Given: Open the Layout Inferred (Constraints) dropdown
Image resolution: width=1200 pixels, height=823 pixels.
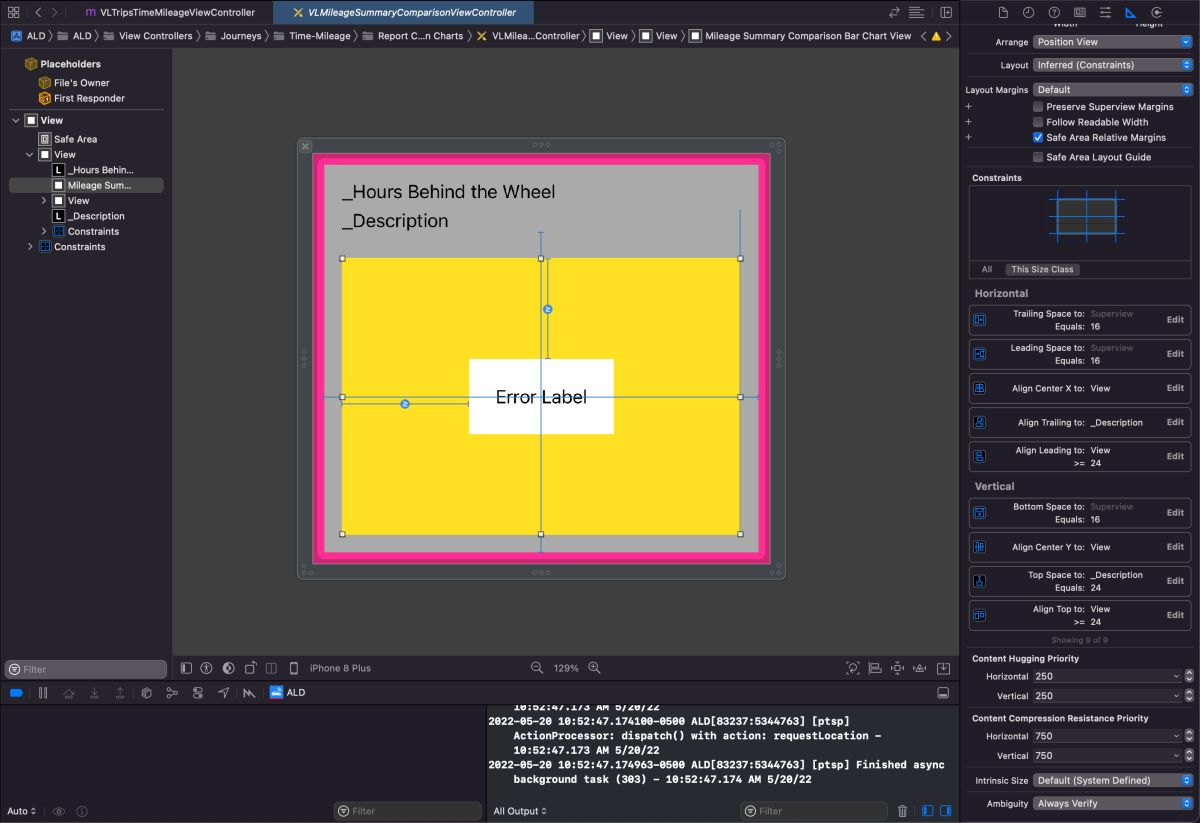Looking at the screenshot, I should (x=1112, y=65).
